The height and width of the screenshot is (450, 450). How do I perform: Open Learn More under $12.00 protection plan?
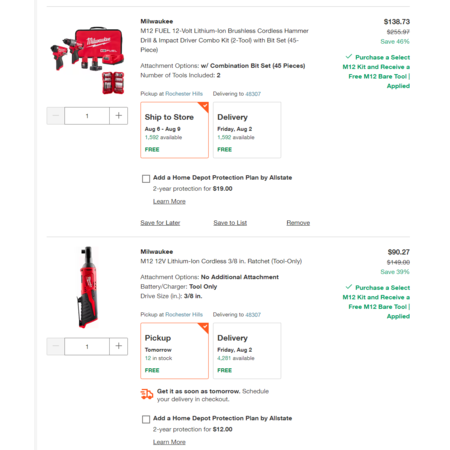169,442
